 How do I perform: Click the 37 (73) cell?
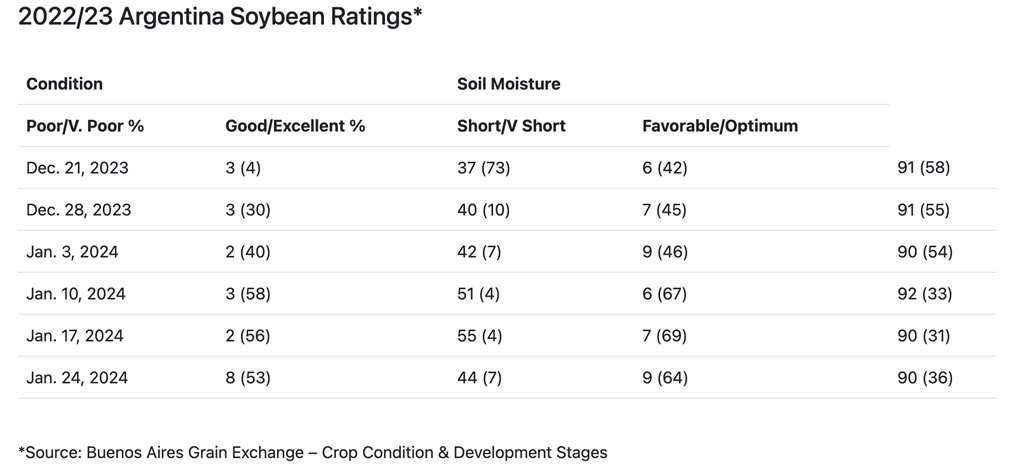coord(483,168)
